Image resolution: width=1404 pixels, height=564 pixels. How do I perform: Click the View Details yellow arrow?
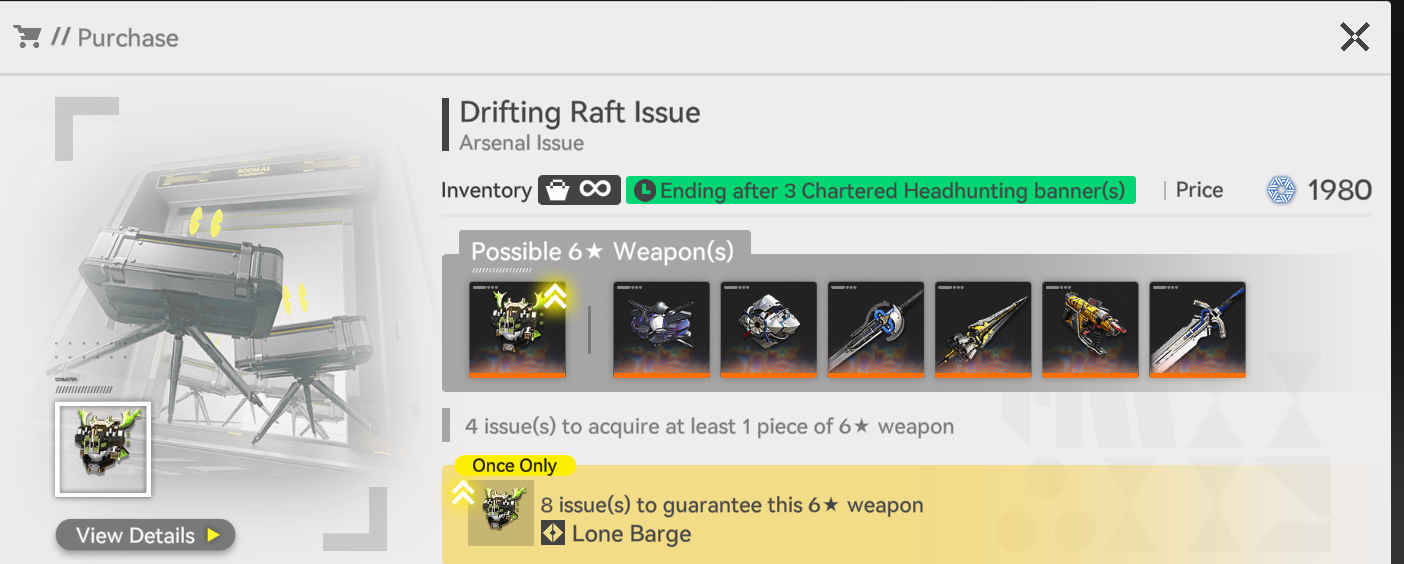pyautogui.click(x=213, y=535)
